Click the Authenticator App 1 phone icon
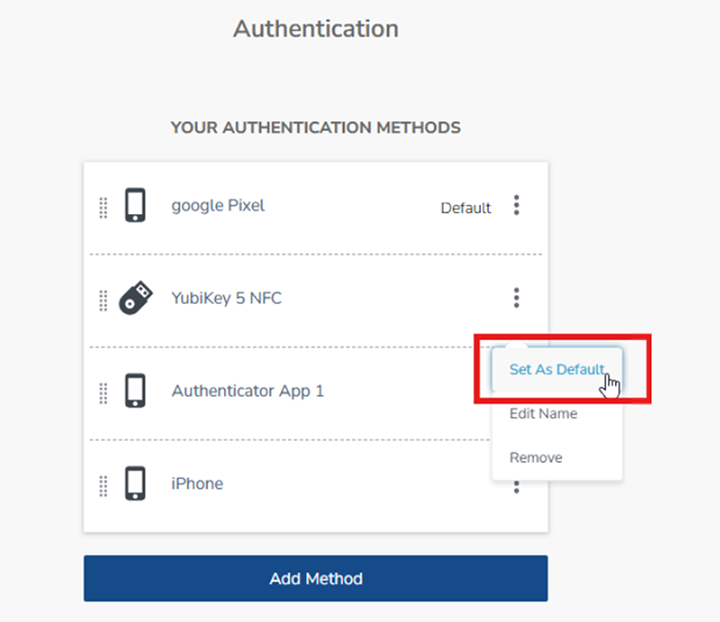This screenshot has height=622, width=720. [x=135, y=391]
